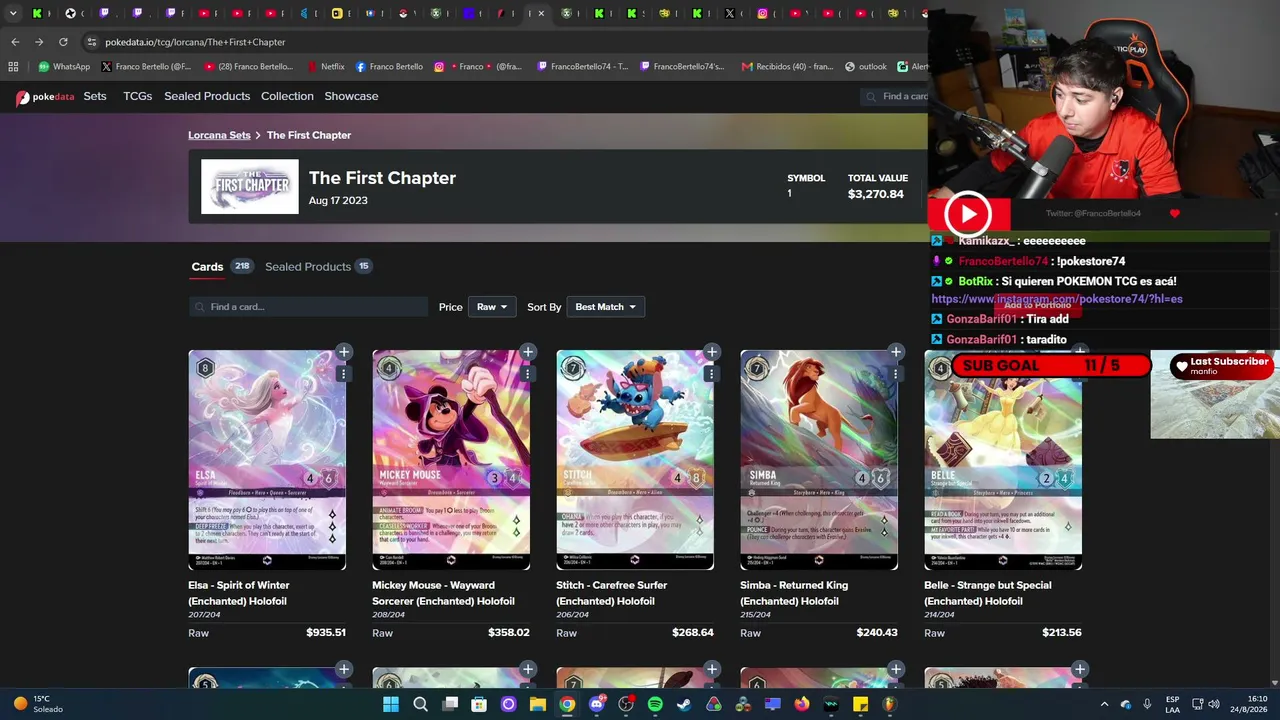1280x720 pixels.
Task: Show hidden icons in system tray
Action: tap(1104, 704)
